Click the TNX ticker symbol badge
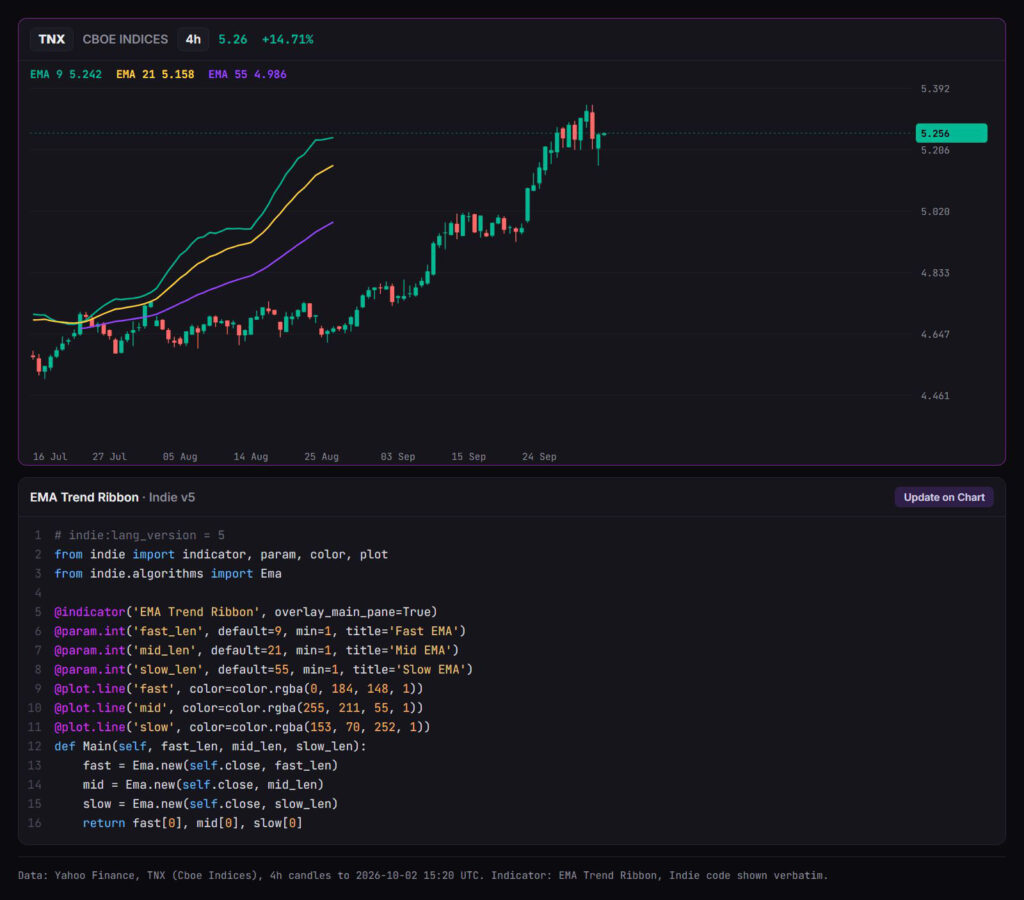This screenshot has width=1024, height=900. click(52, 39)
